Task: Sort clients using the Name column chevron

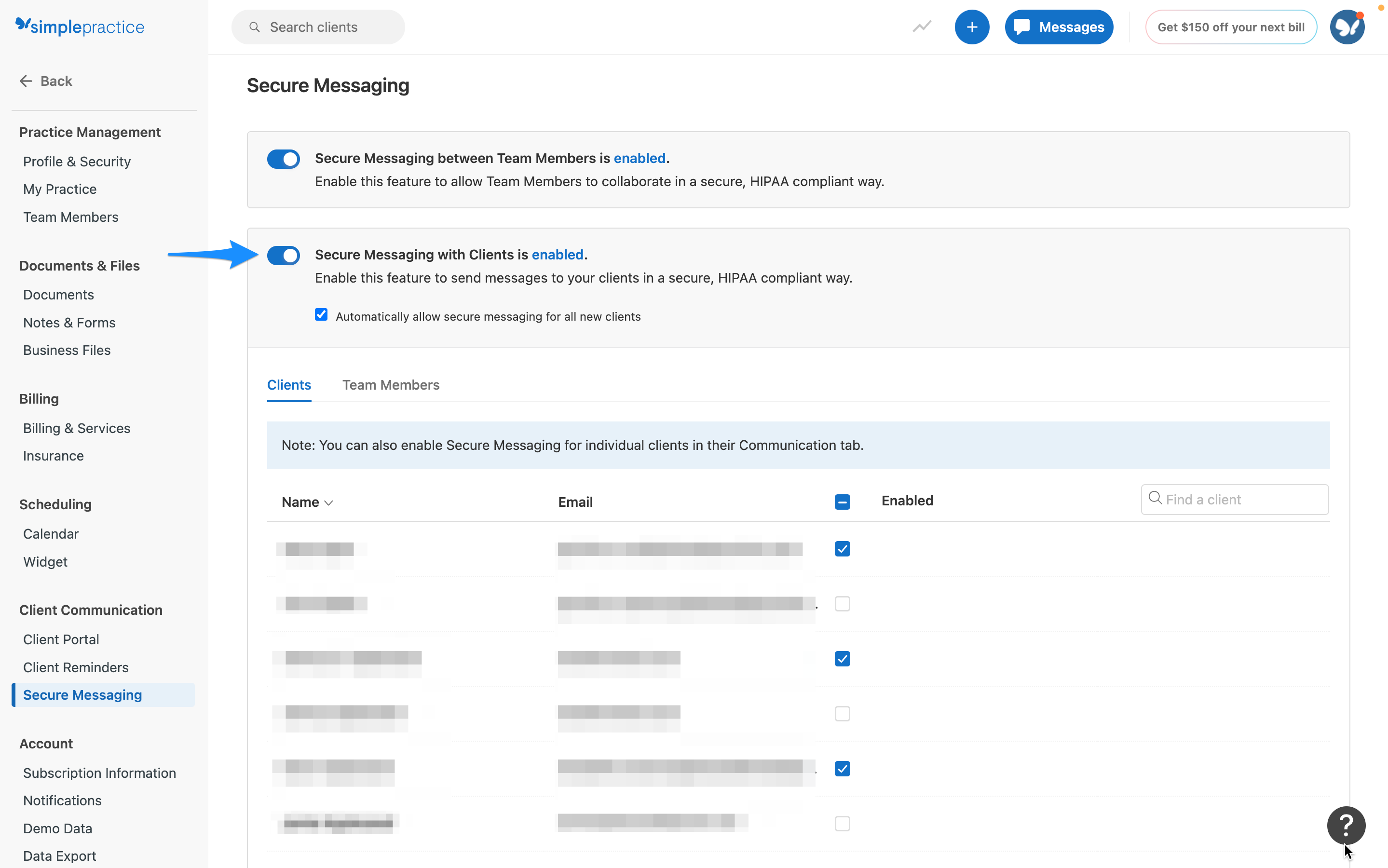Action: (x=329, y=502)
